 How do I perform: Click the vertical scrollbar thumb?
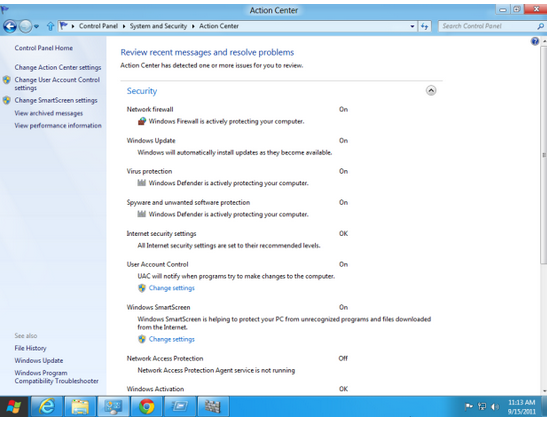click(543, 155)
